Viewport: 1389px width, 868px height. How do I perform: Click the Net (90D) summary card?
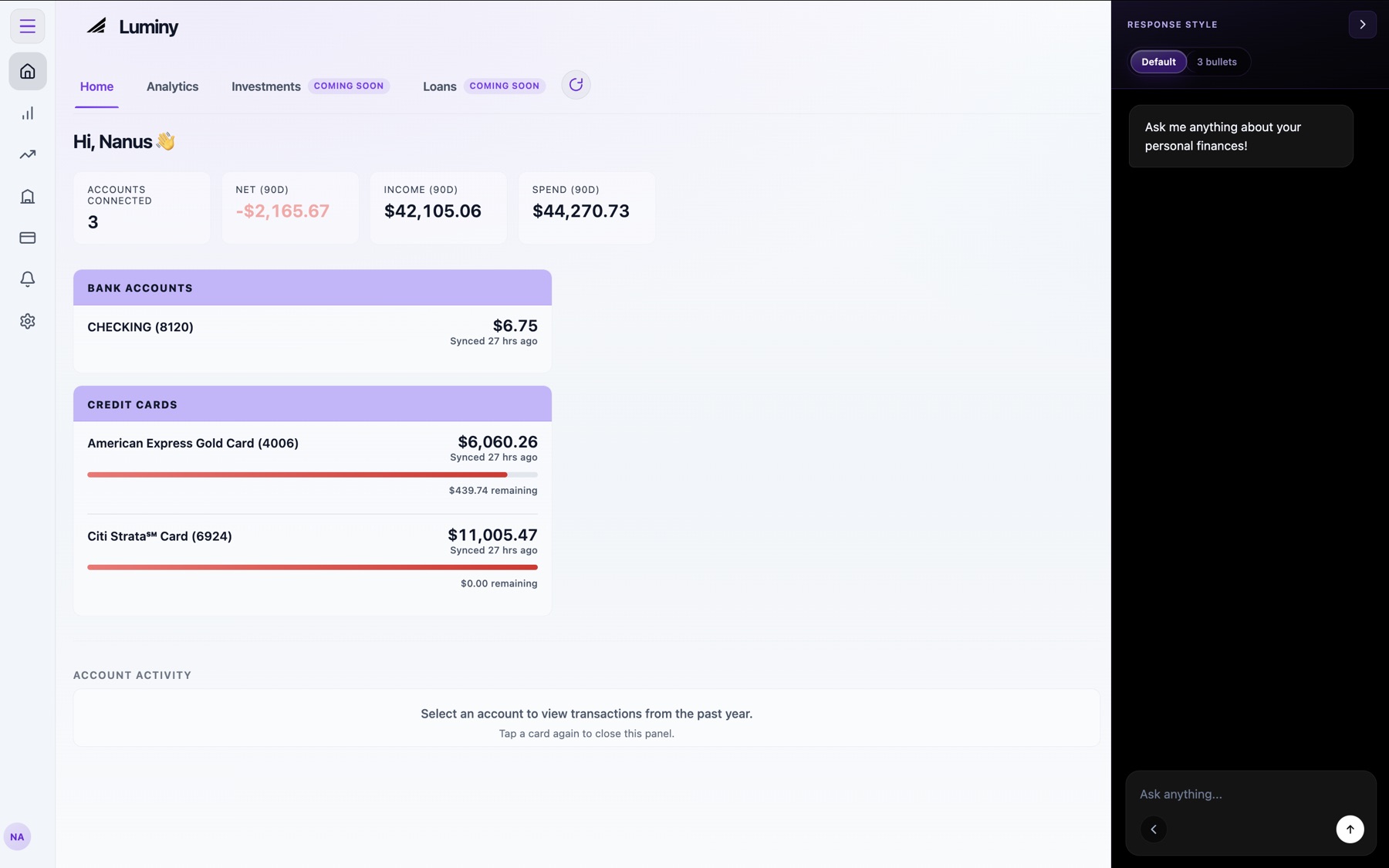coord(290,208)
